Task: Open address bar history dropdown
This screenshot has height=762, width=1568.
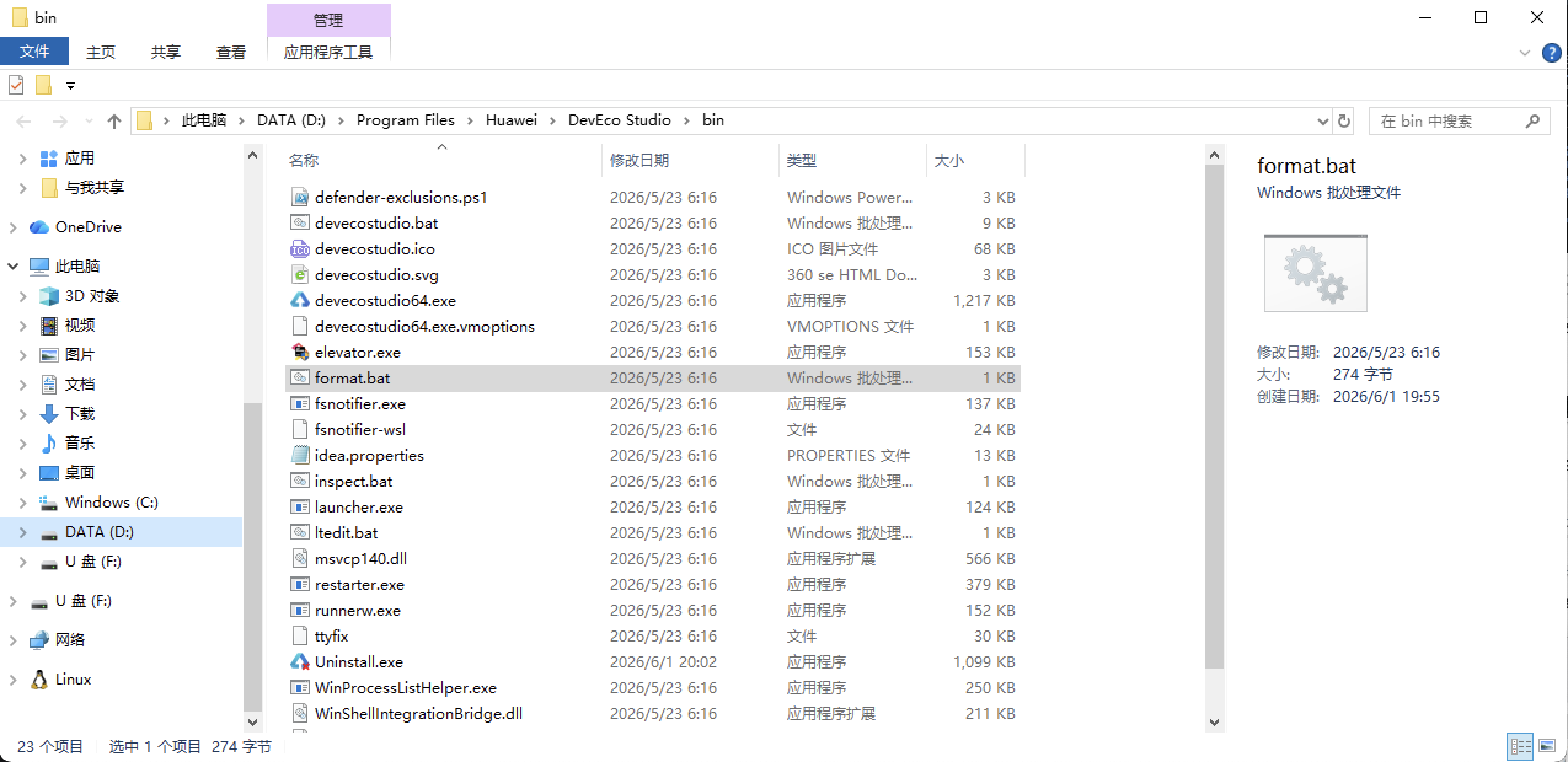Action: tap(1323, 121)
